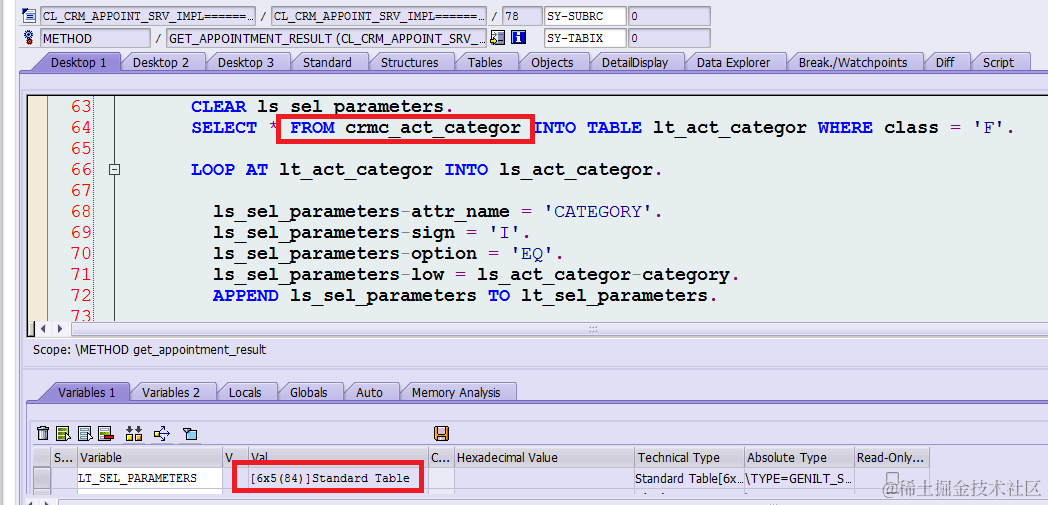Viewport: 1048px width, 505px height.
Task: Click the Hexadecimal Value column header
Action: click(x=544, y=458)
